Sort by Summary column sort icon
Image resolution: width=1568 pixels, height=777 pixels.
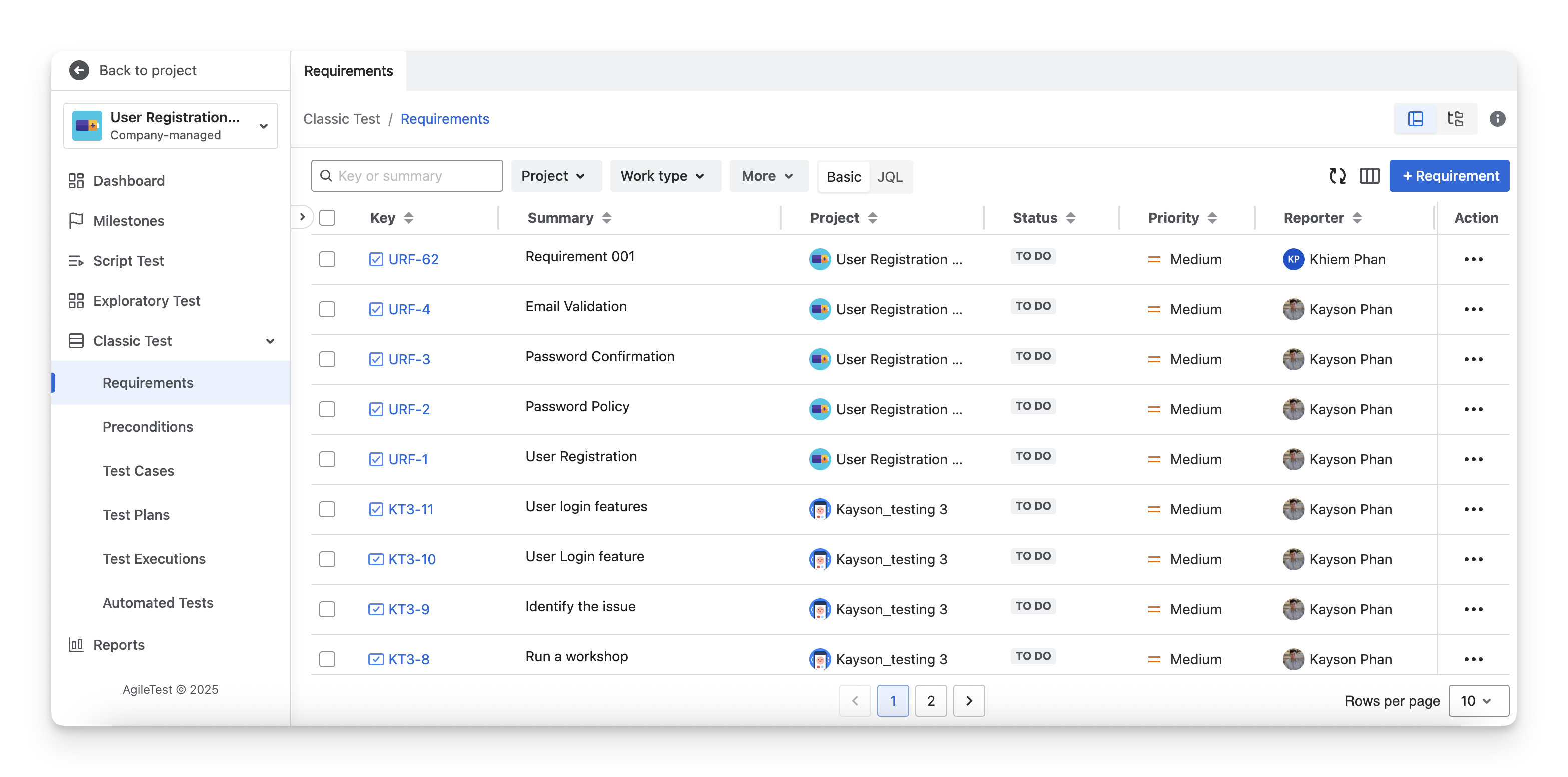tap(606, 218)
